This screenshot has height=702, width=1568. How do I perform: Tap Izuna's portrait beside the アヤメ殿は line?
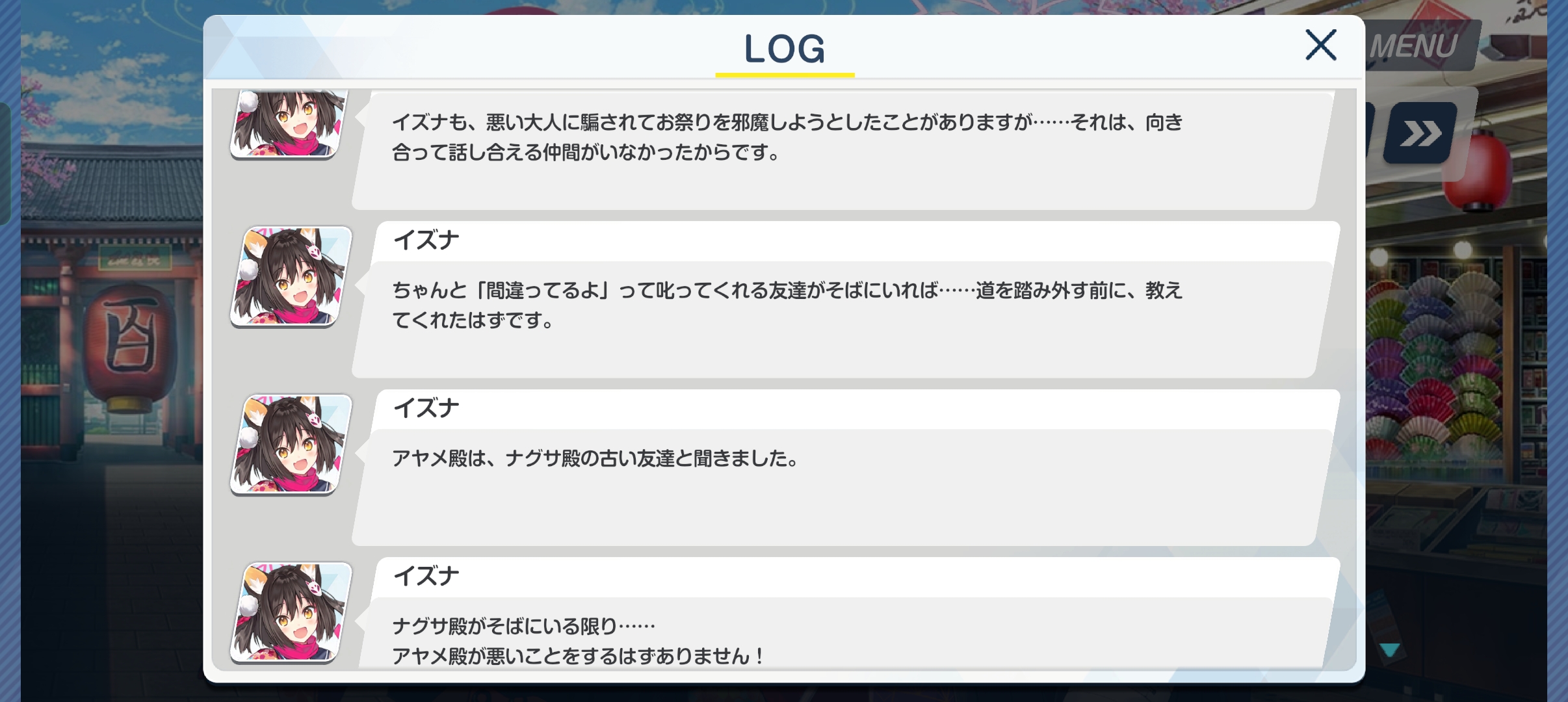click(x=291, y=445)
